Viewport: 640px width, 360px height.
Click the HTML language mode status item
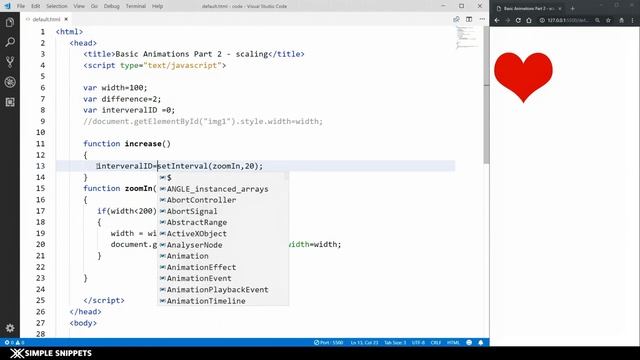(453, 342)
